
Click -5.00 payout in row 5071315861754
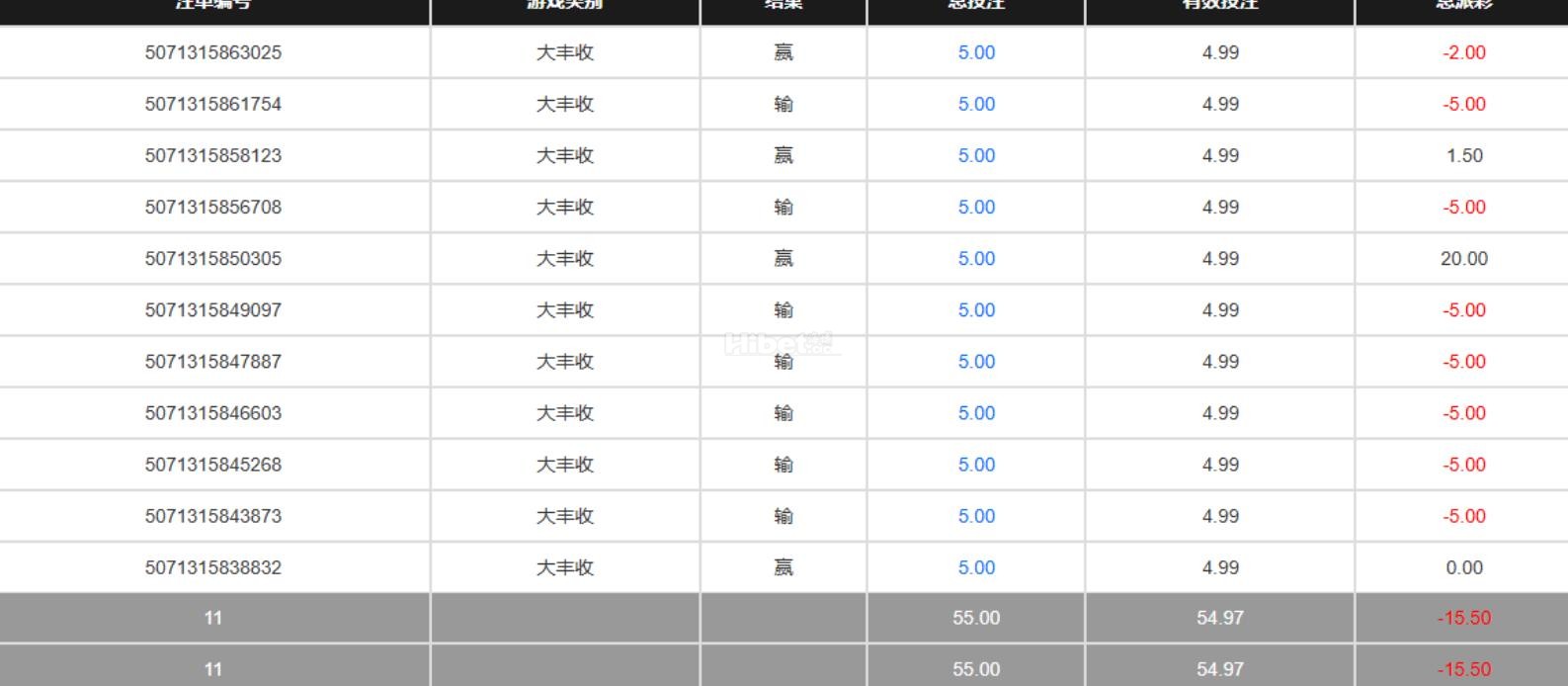1463,104
